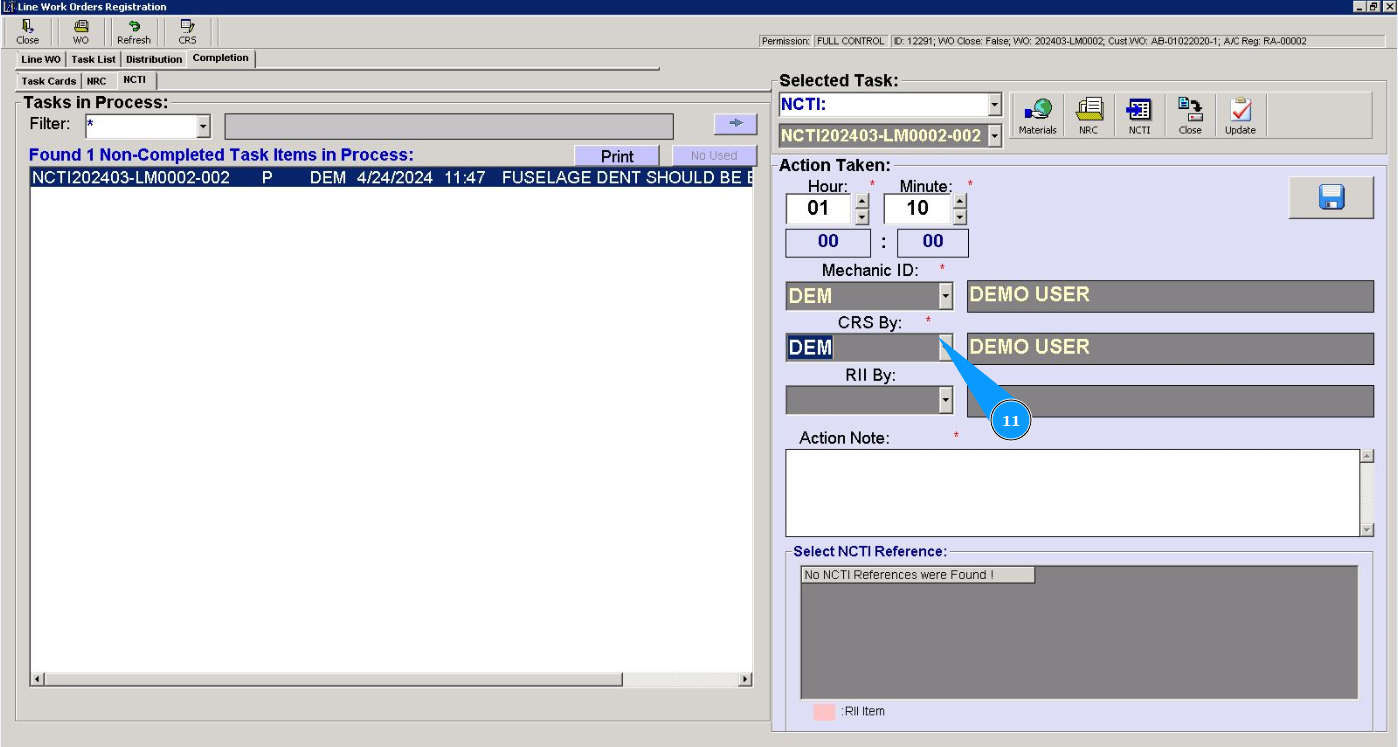
Task: Click the Print button
Action: [x=617, y=156]
